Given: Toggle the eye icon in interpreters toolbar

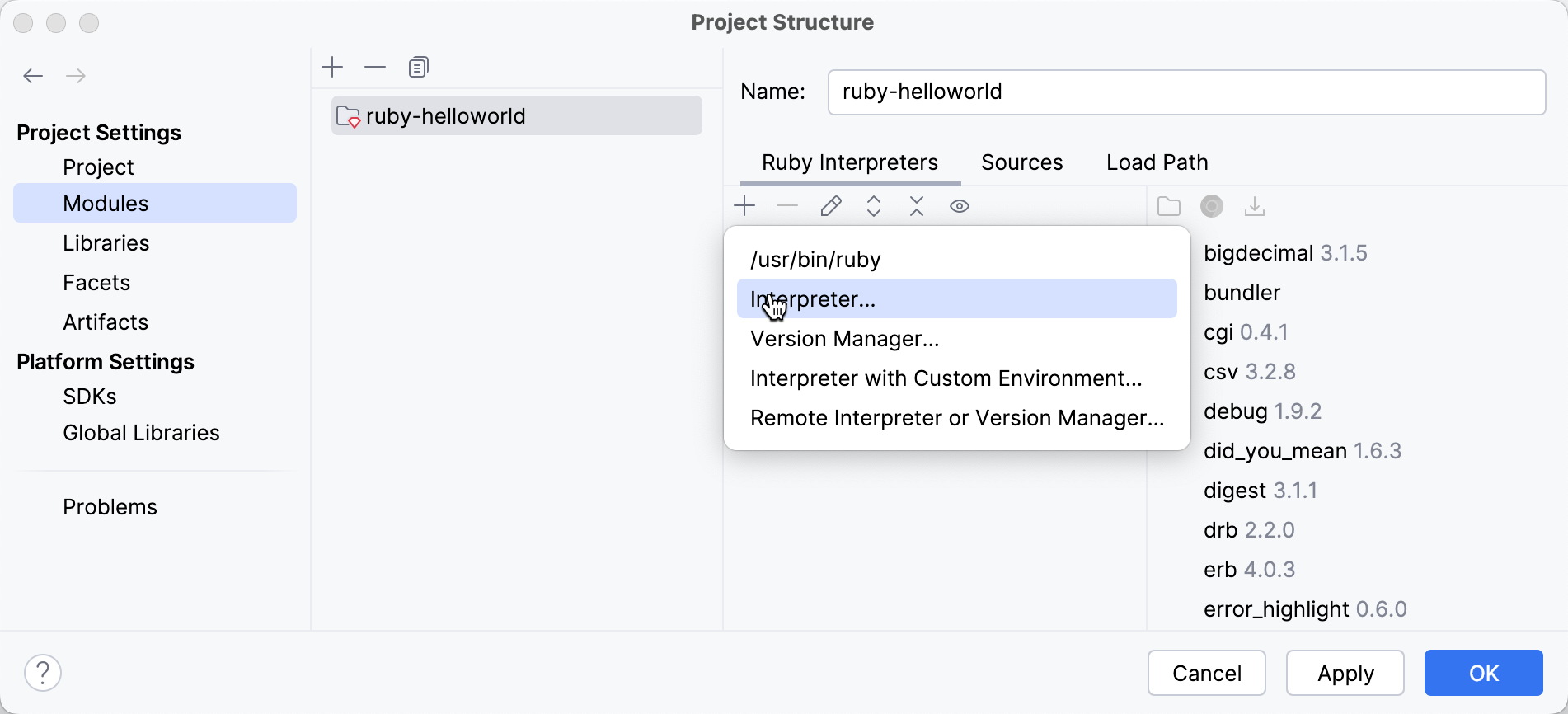Looking at the screenshot, I should [960, 206].
